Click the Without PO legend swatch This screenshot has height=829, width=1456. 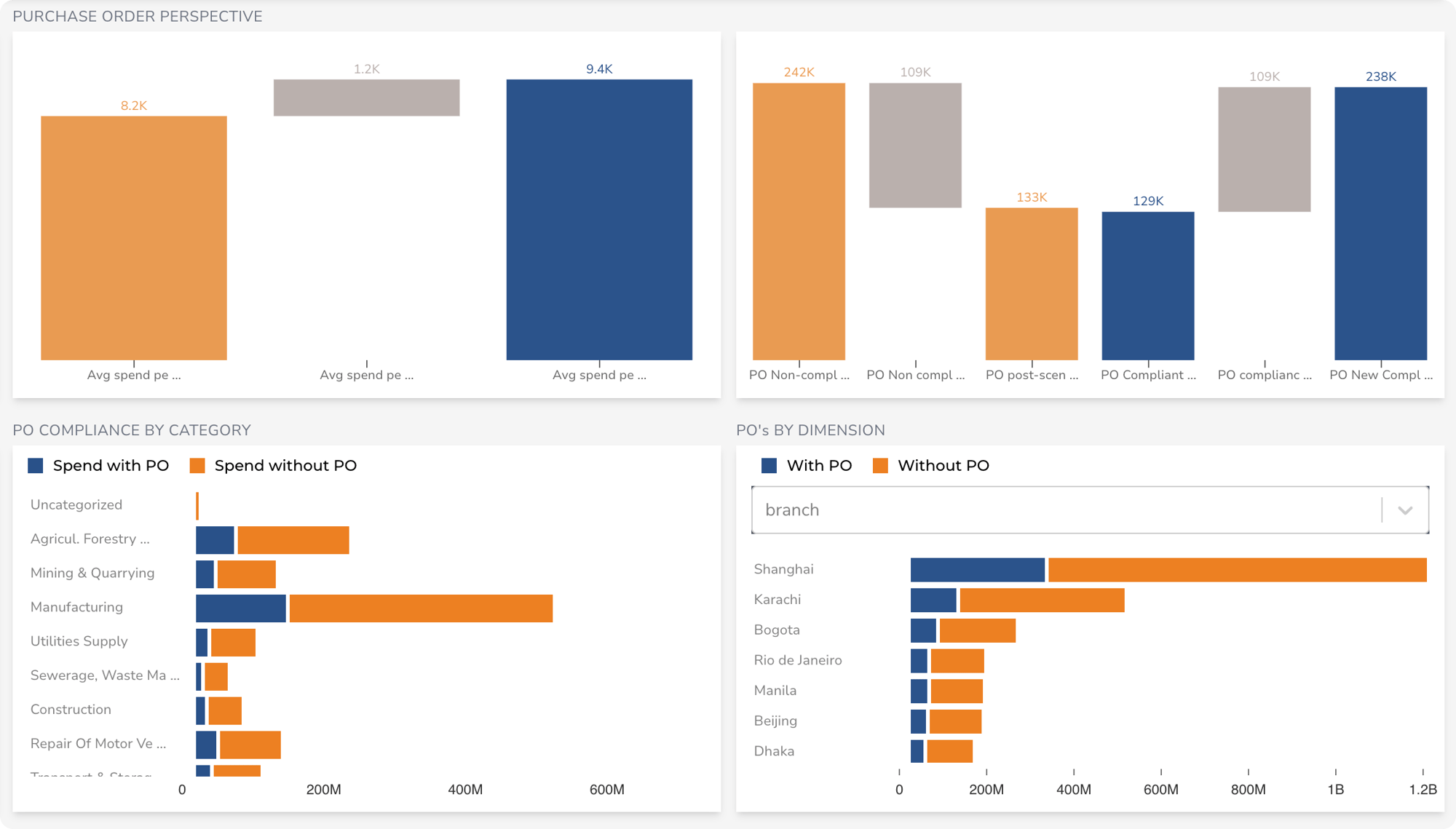(x=880, y=466)
